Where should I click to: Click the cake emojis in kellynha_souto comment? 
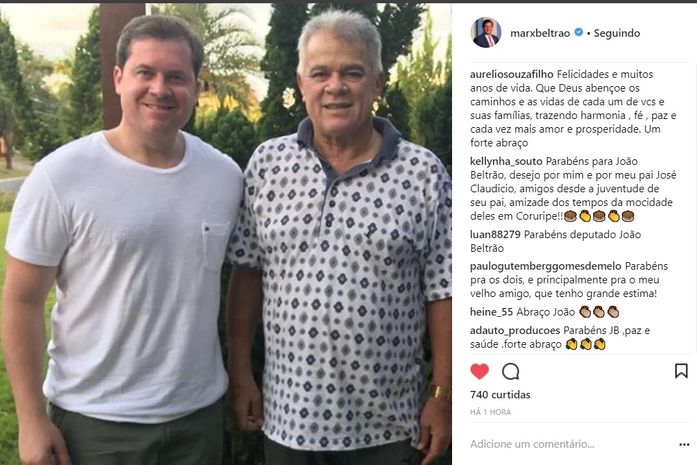pos(599,216)
